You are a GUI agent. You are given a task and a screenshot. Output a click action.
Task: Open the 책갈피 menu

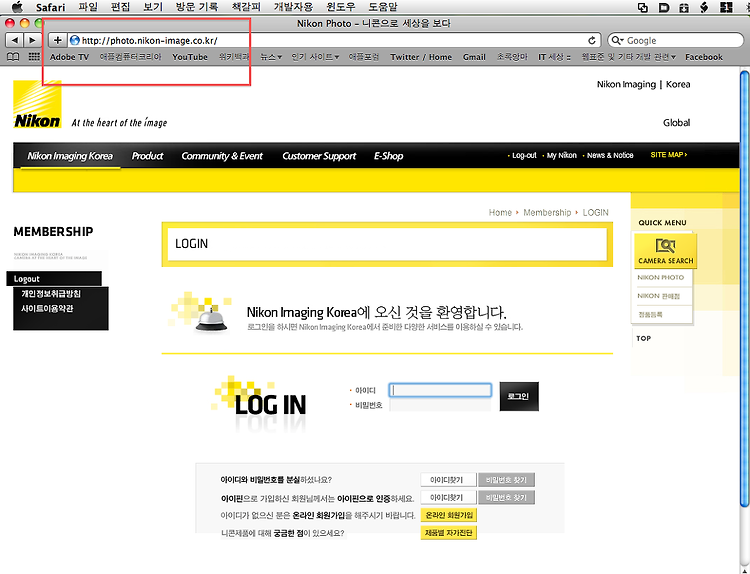coord(245,7)
